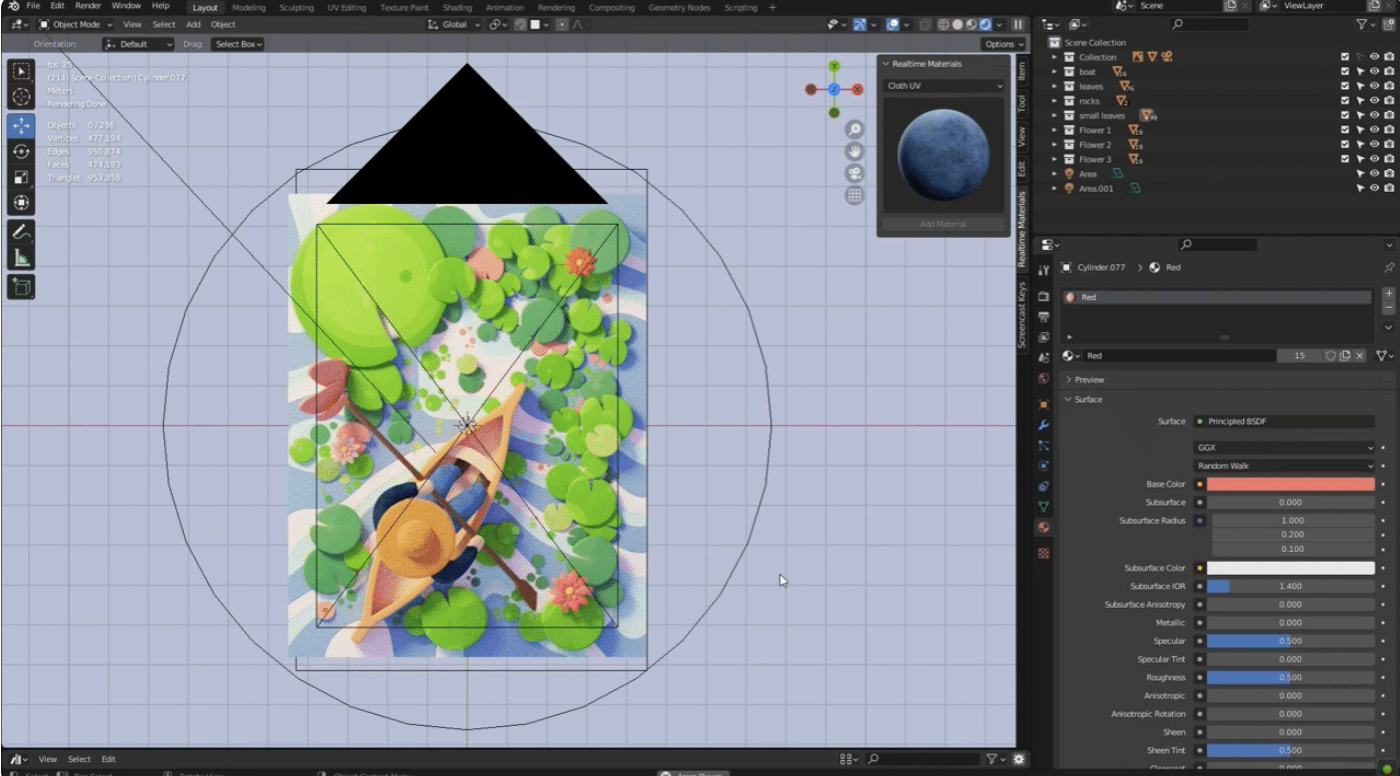
Task: Uncheck the leaves collection checkbox
Action: [1345, 86]
